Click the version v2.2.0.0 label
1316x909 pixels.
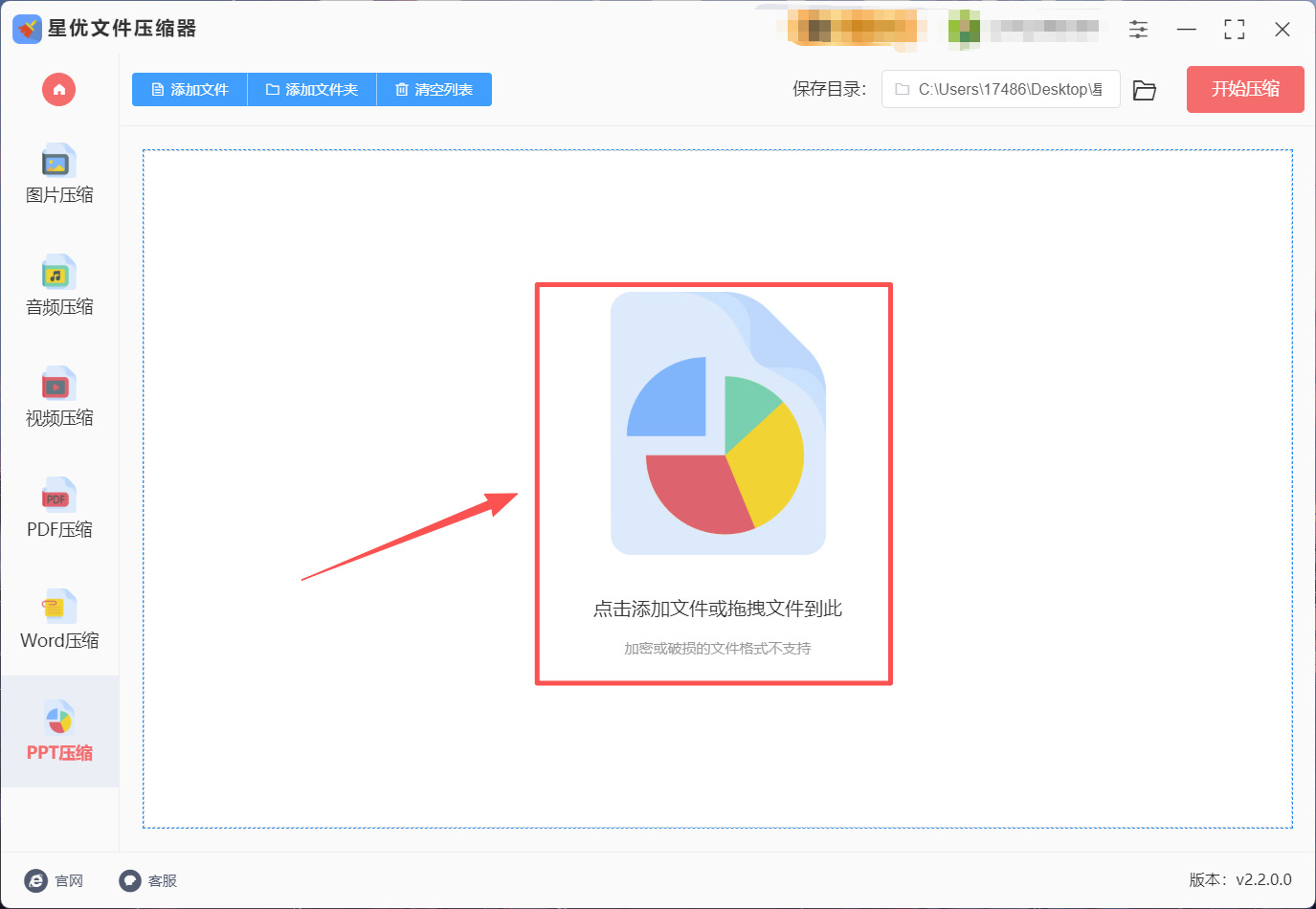tap(1240, 880)
